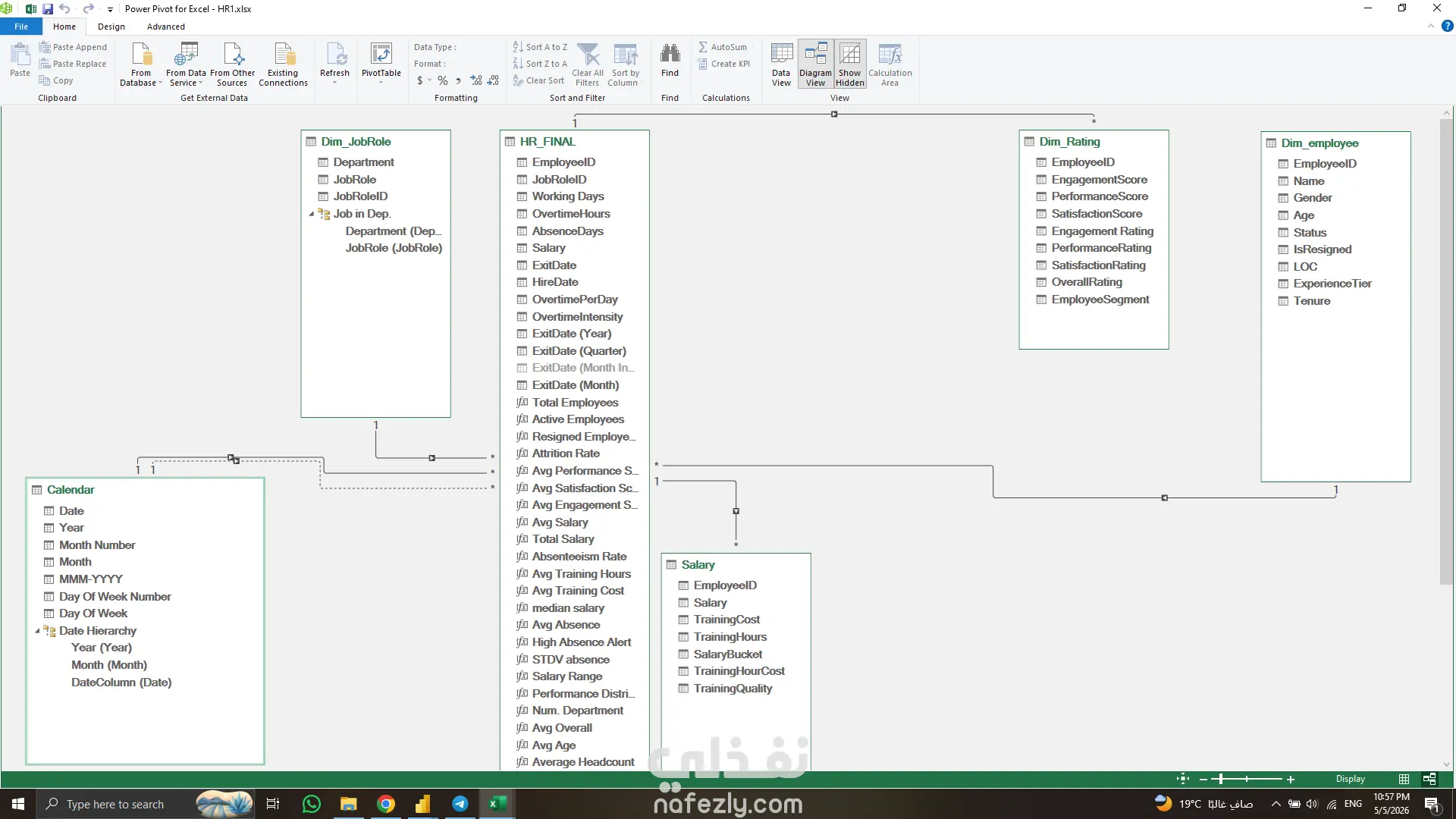Open From Data Service dropdown
The image size is (1456, 819).
pyautogui.click(x=186, y=64)
